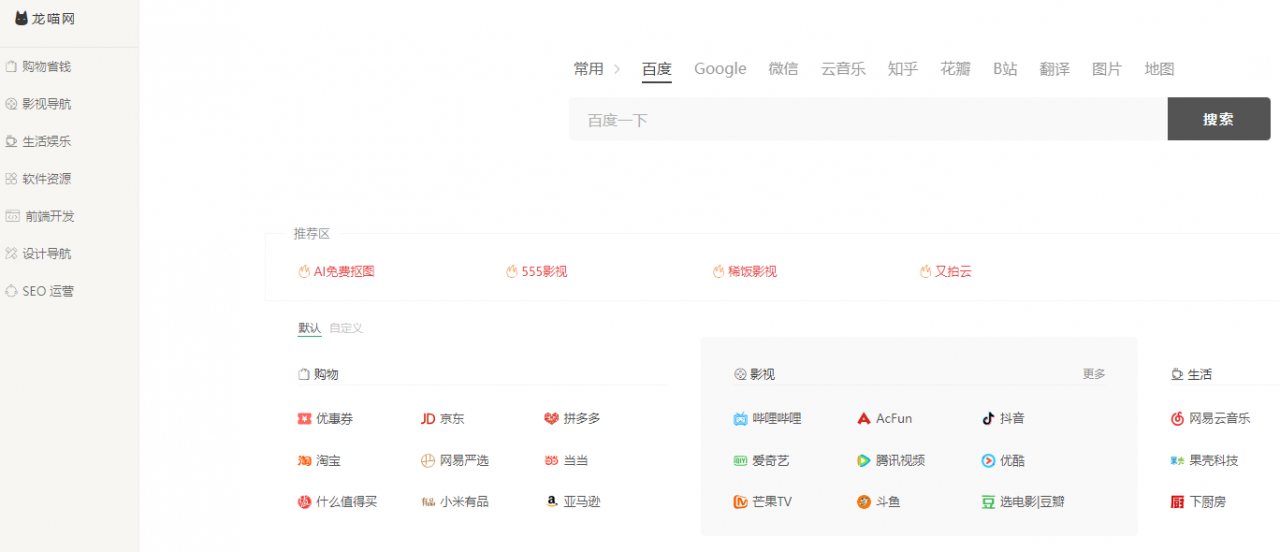
Task: Focus the 百度一下 search box
Action: [x=868, y=119]
